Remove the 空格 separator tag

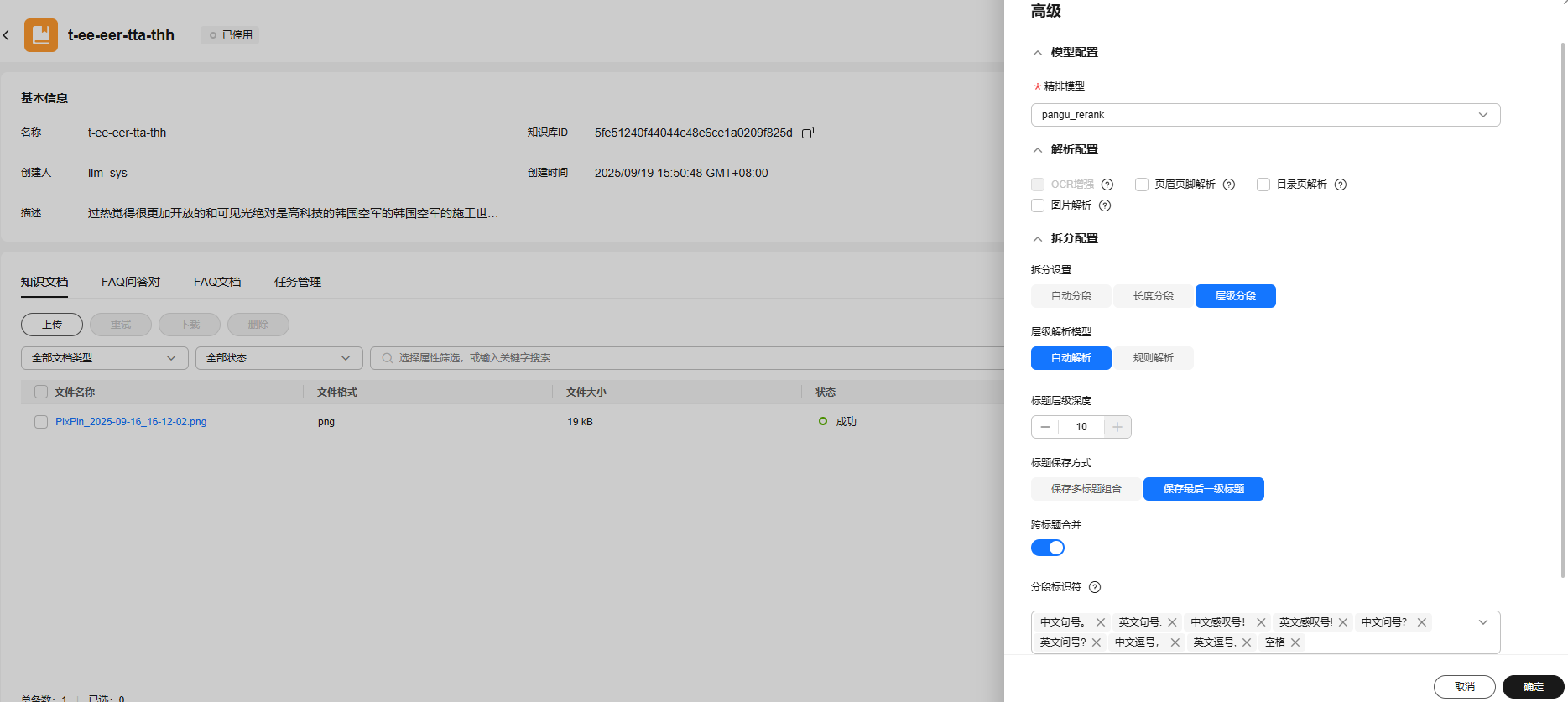tap(1295, 642)
